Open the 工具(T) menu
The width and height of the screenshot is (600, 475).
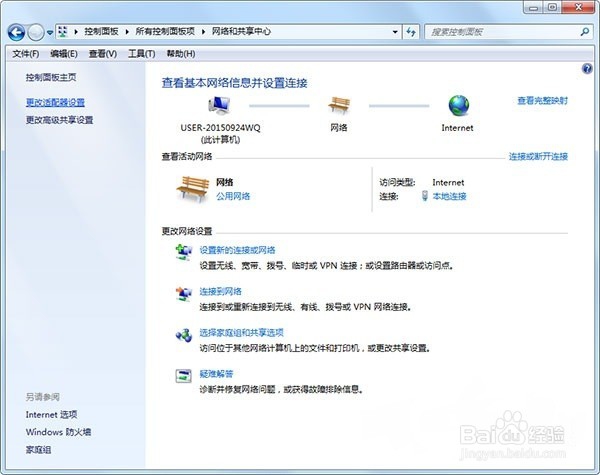pos(142,54)
